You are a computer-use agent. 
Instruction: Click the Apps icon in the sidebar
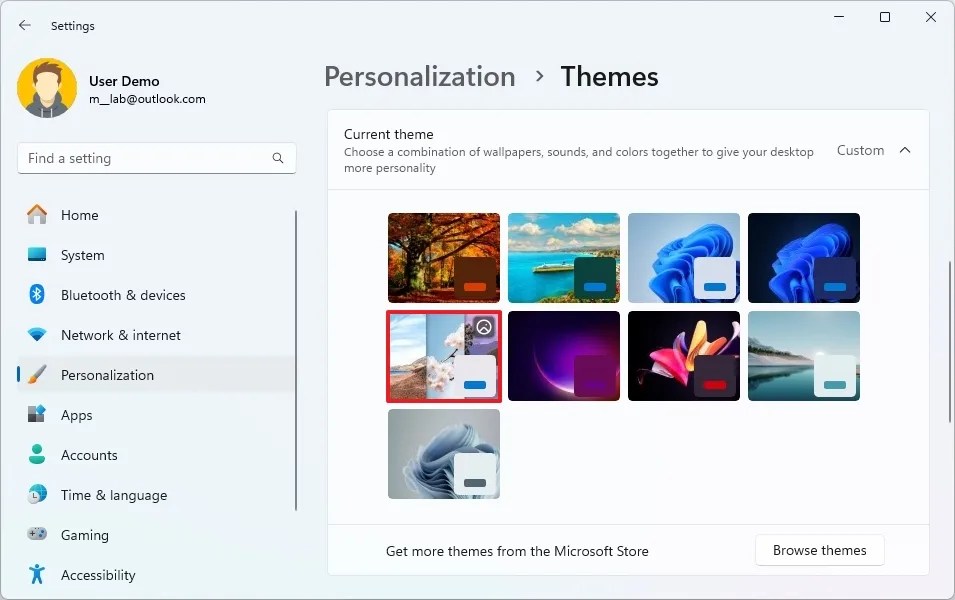35,415
